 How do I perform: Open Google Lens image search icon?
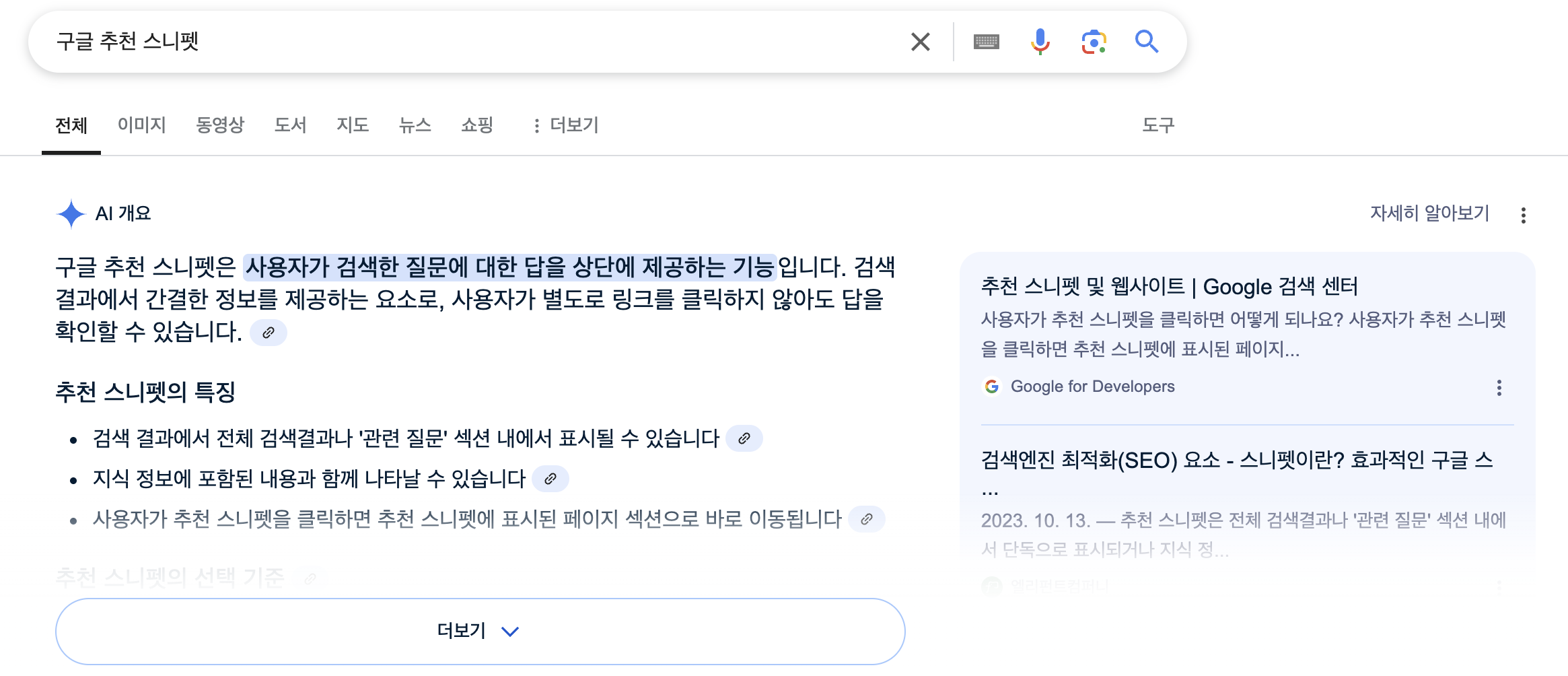[x=1094, y=42]
